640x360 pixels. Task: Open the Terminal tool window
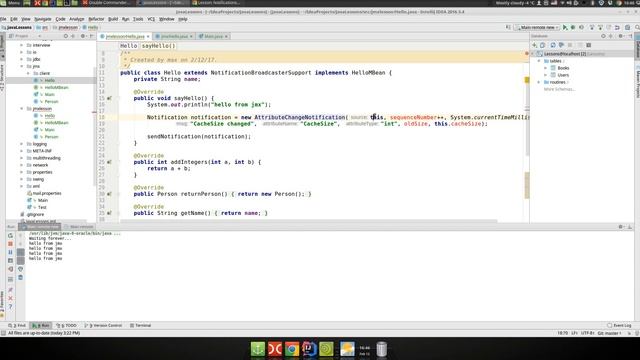point(140,325)
